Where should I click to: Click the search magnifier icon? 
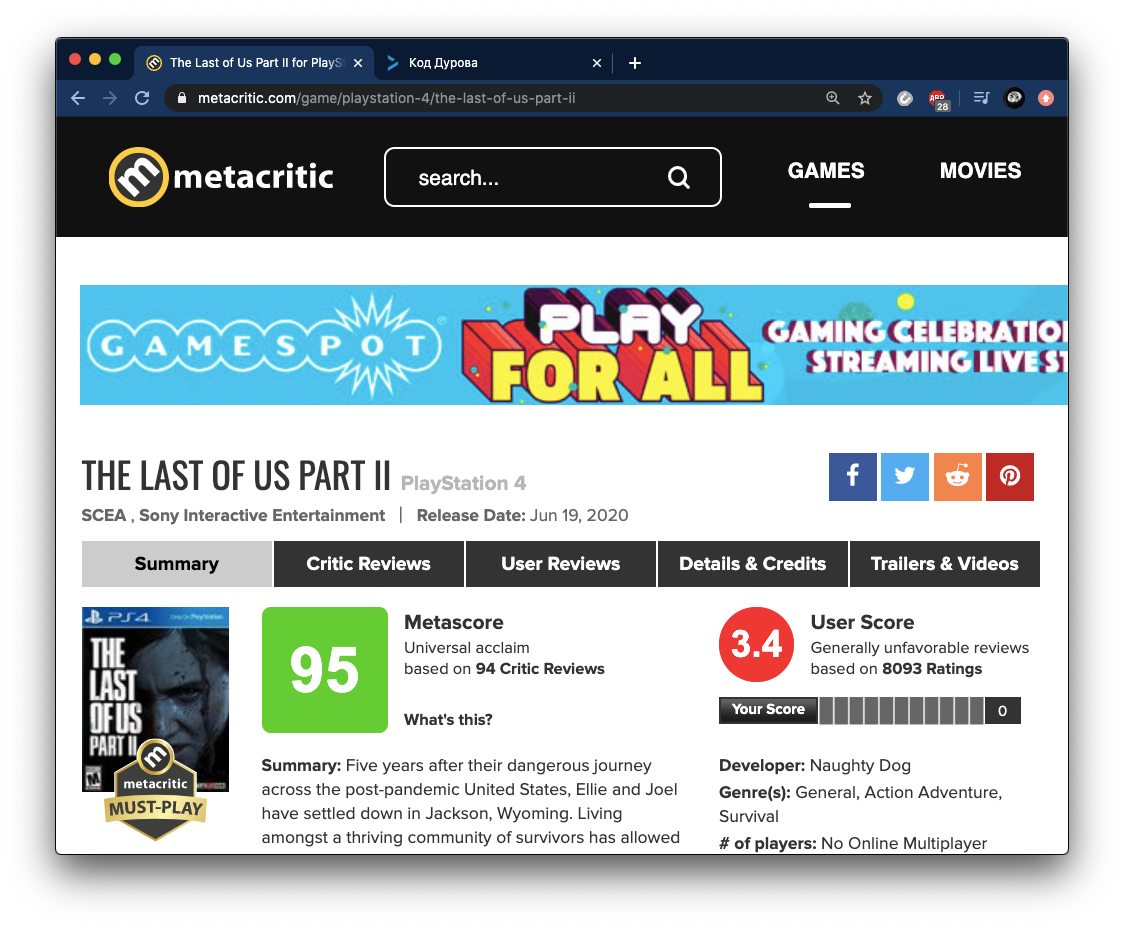tap(678, 178)
